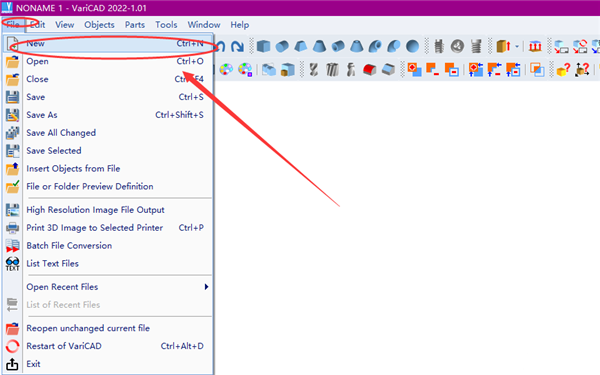Click the overlapping squares intersection icon

click(537, 70)
